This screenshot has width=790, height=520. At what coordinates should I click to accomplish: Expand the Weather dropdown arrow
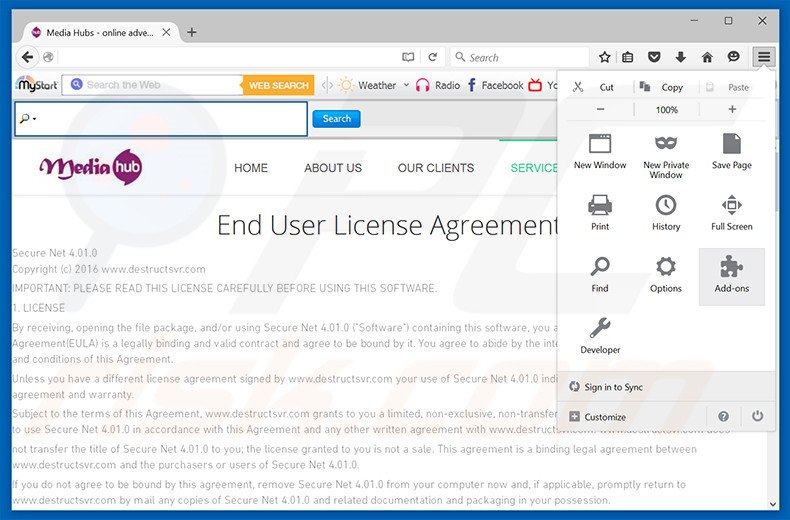(406, 85)
